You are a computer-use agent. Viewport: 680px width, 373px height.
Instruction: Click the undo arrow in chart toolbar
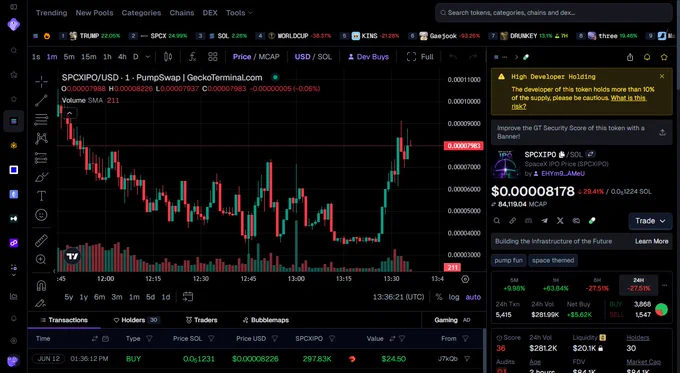(453, 57)
